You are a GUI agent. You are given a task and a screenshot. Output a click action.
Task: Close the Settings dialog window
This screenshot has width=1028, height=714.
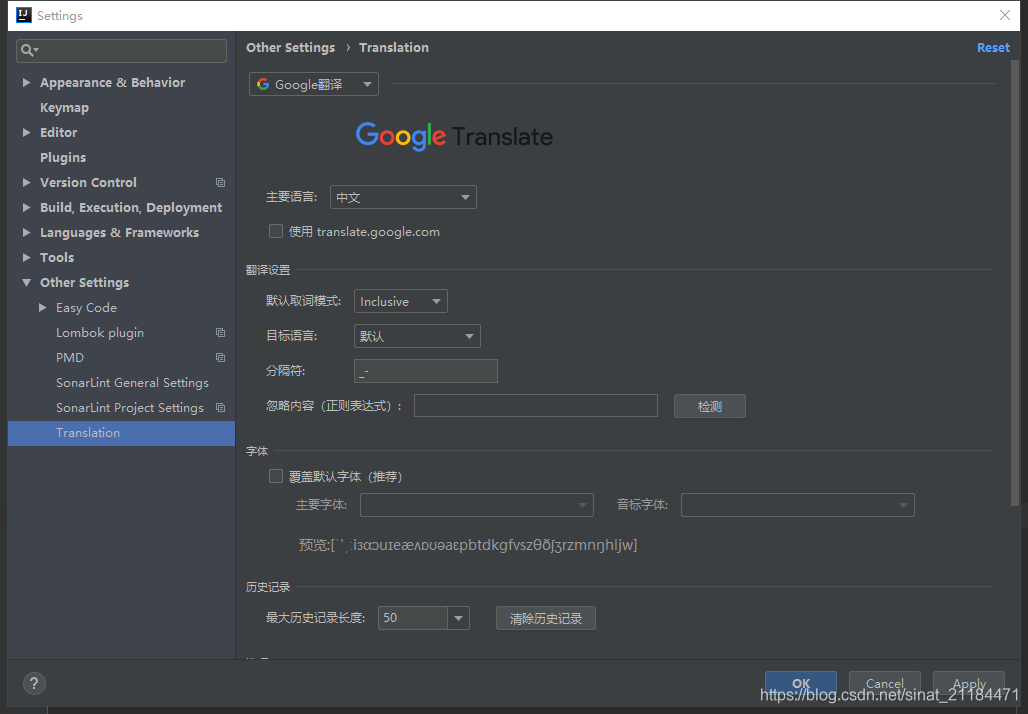(x=1004, y=15)
